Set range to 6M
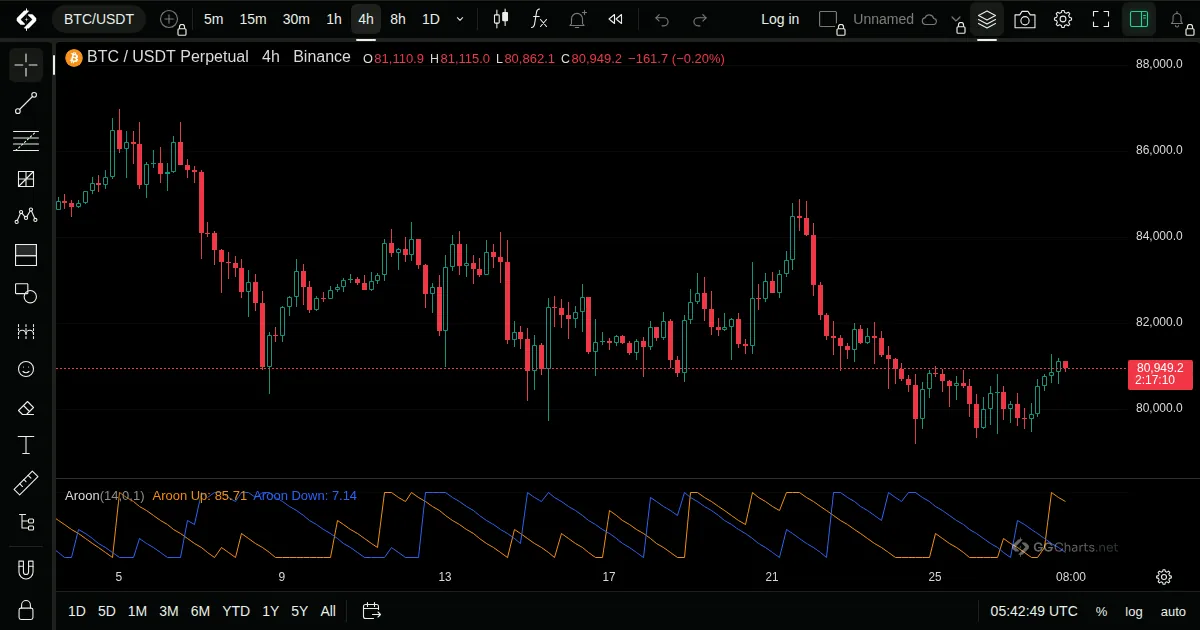The image size is (1200, 630). coord(200,611)
